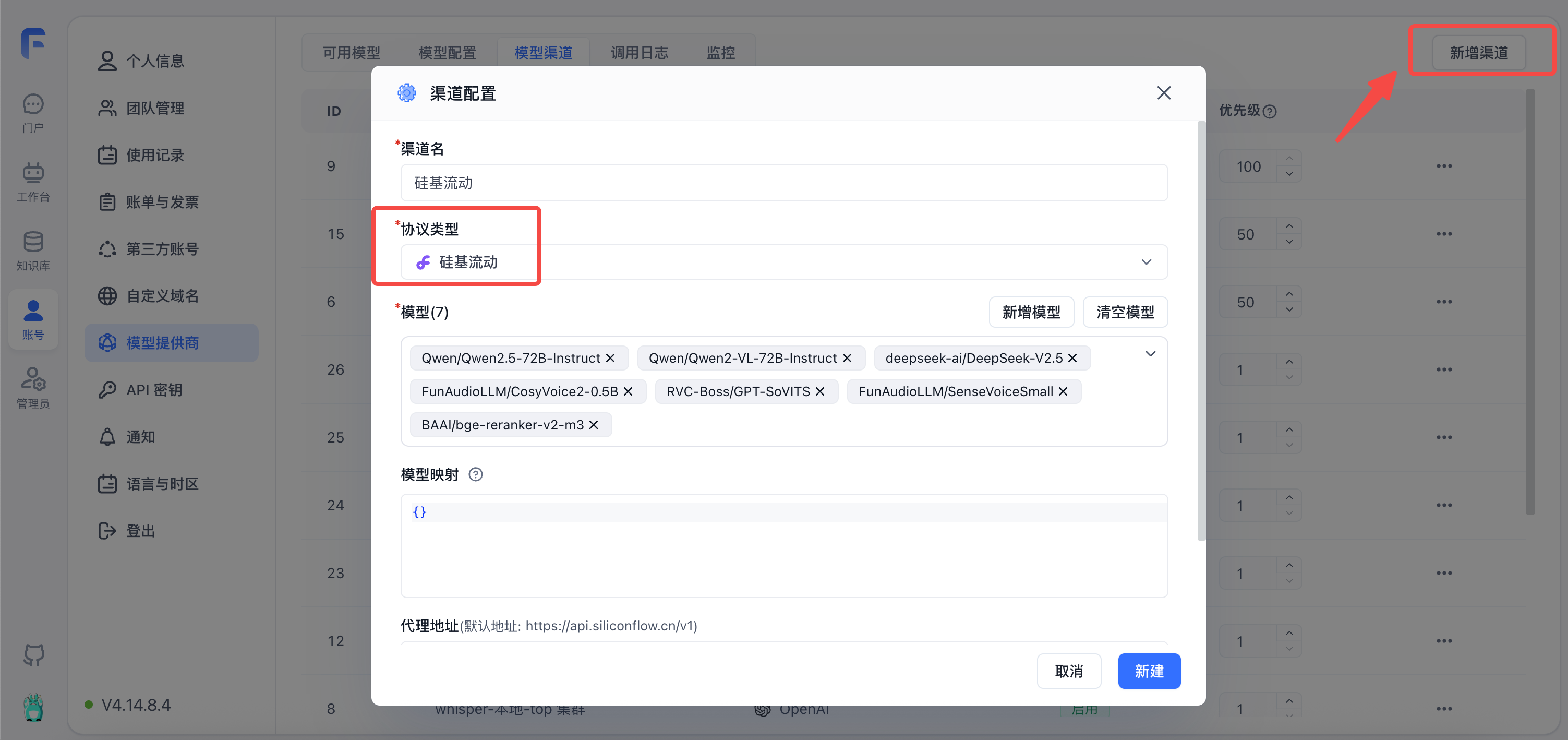1568x740 pixels.
Task: Click the 新增模型 button
Action: click(x=1031, y=313)
